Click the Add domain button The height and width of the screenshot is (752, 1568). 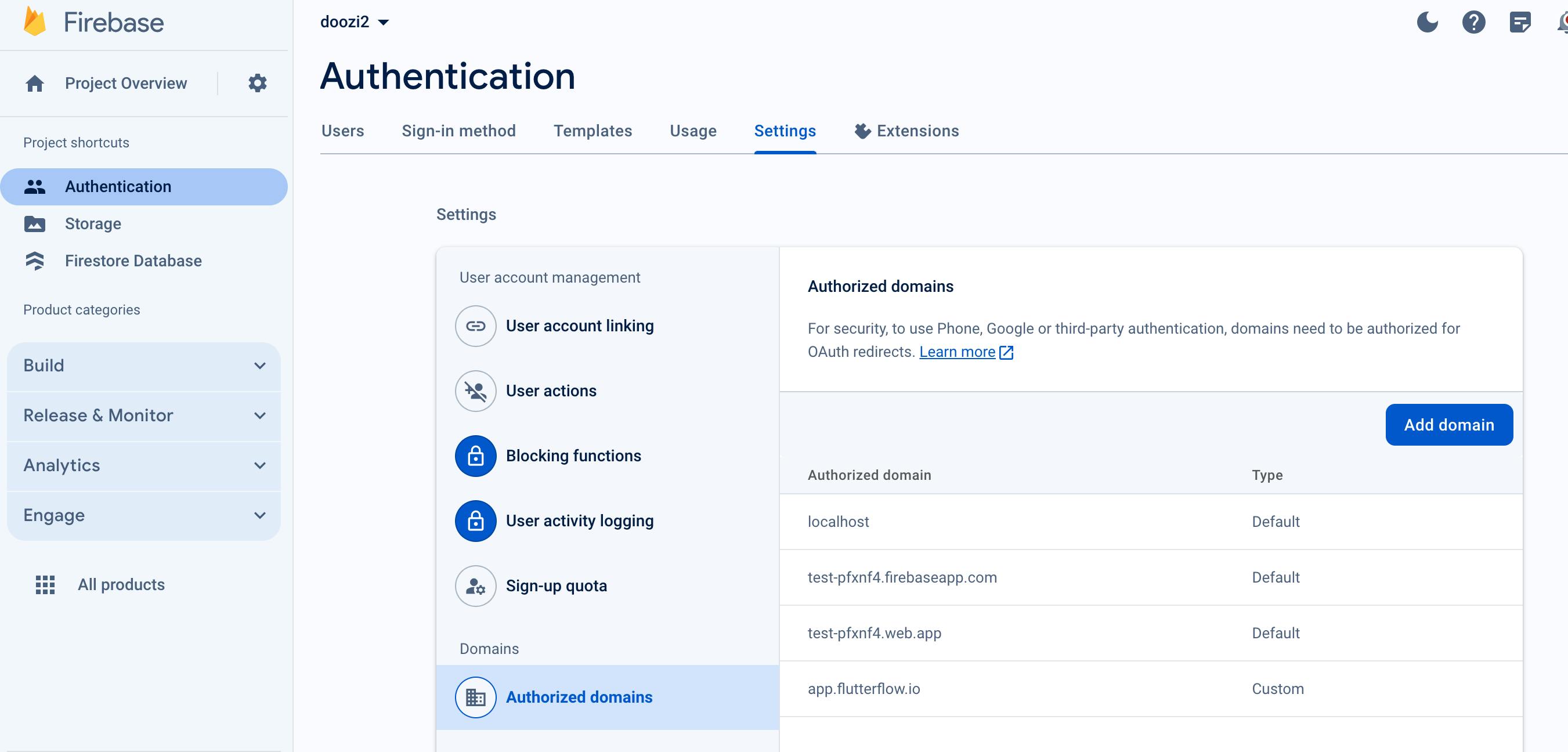tap(1448, 425)
